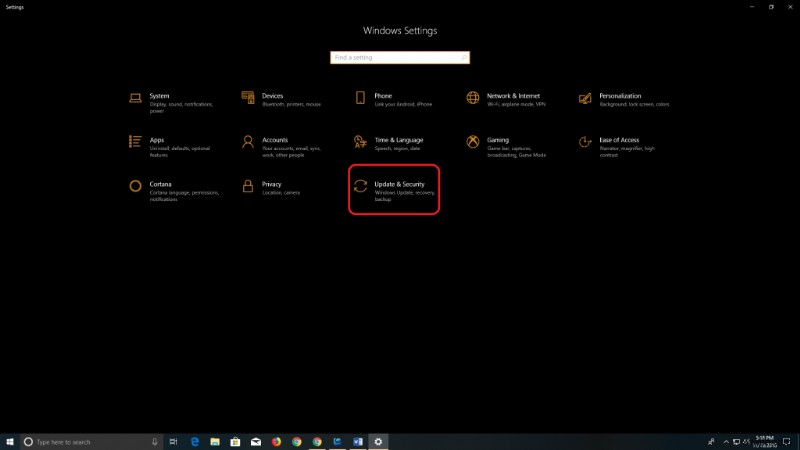Click the Settings gear taskbar button
Screen dimensions: 800x450
click(378, 442)
